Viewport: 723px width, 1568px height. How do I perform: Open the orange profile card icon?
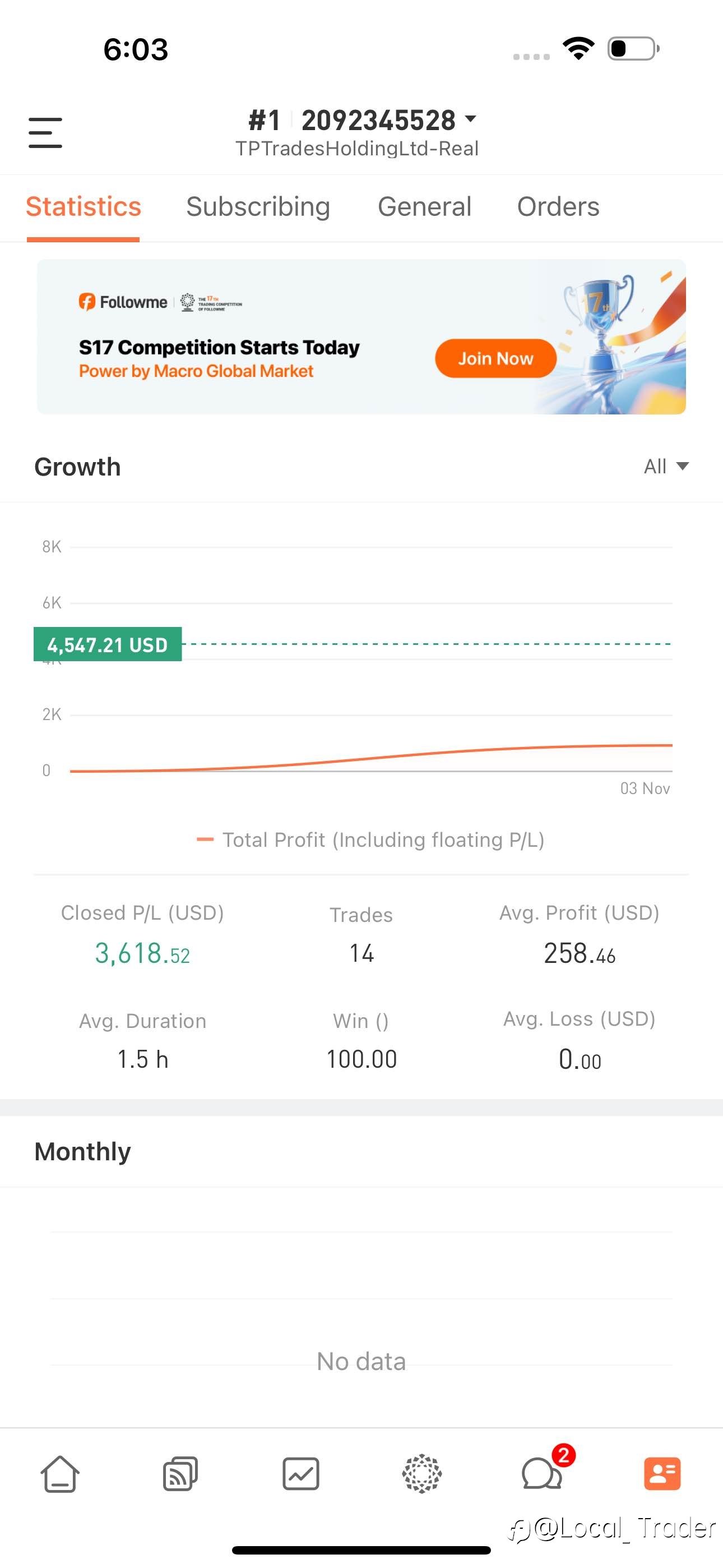click(662, 1474)
